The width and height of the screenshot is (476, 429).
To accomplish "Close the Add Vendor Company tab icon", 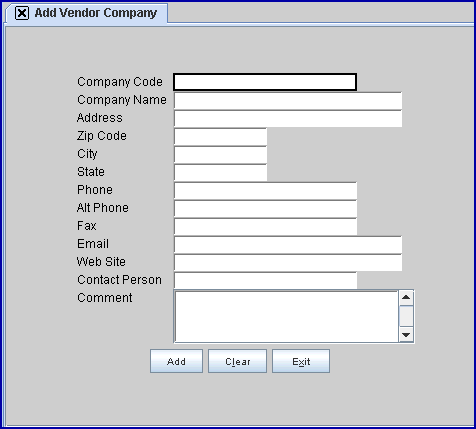I will [22, 13].
